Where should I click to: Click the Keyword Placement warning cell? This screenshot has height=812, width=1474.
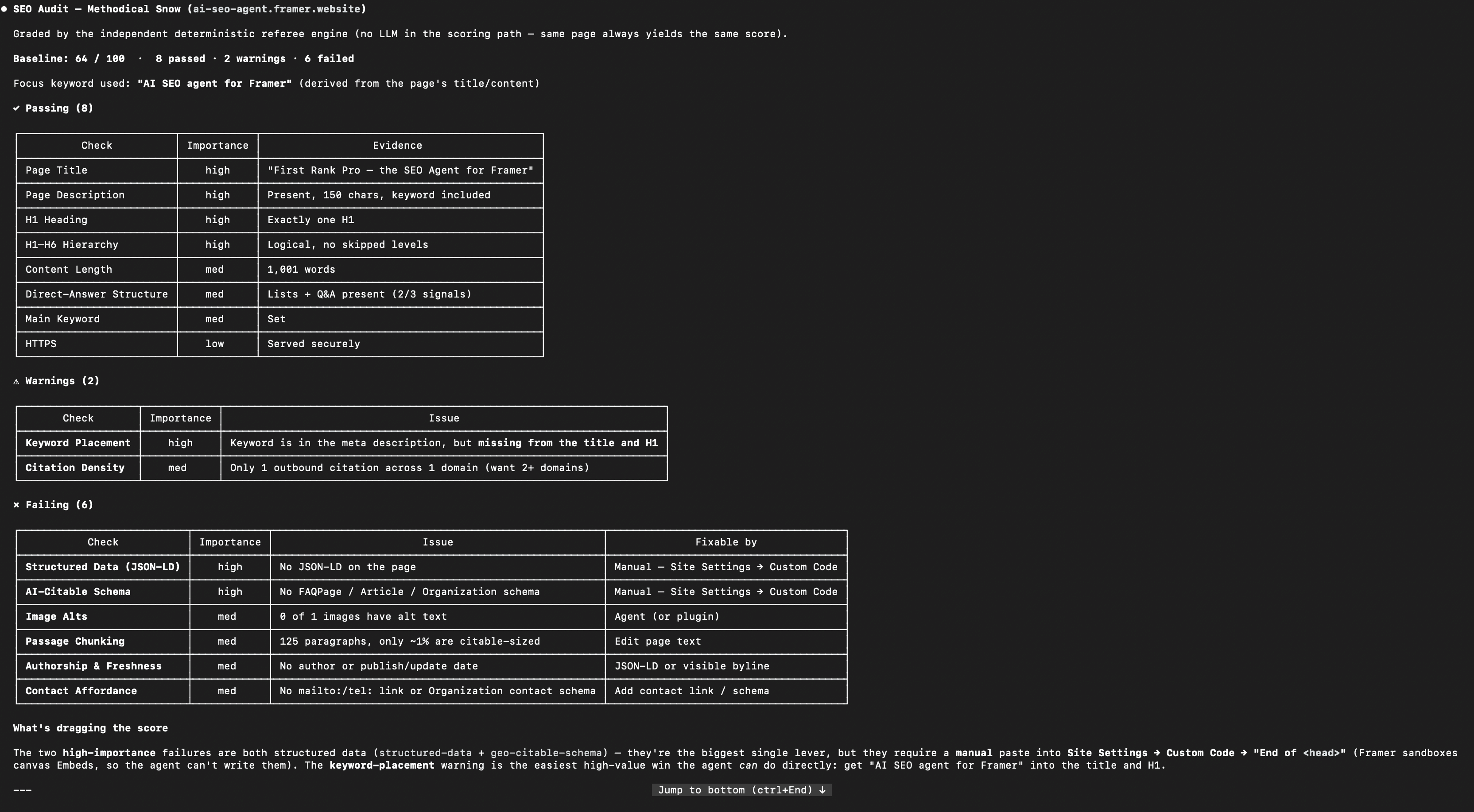(x=78, y=443)
